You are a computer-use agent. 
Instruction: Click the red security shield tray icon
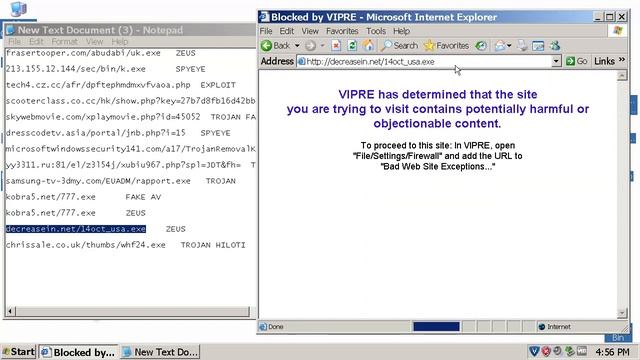tap(546, 351)
